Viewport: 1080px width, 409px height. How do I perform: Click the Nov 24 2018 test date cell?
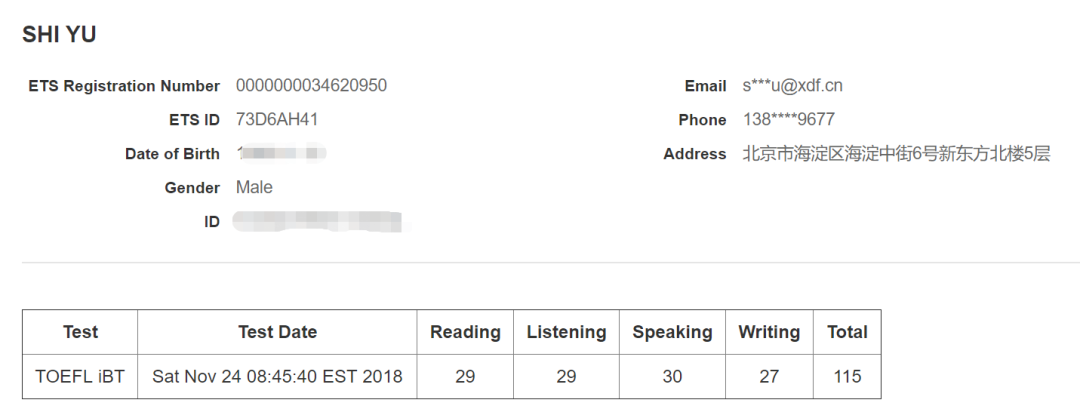[x=277, y=377]
